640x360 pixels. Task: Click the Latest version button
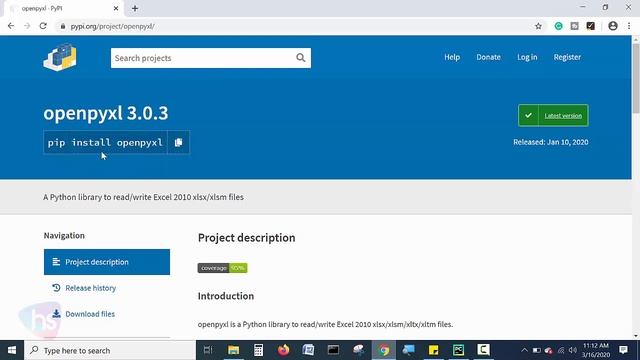553,116
